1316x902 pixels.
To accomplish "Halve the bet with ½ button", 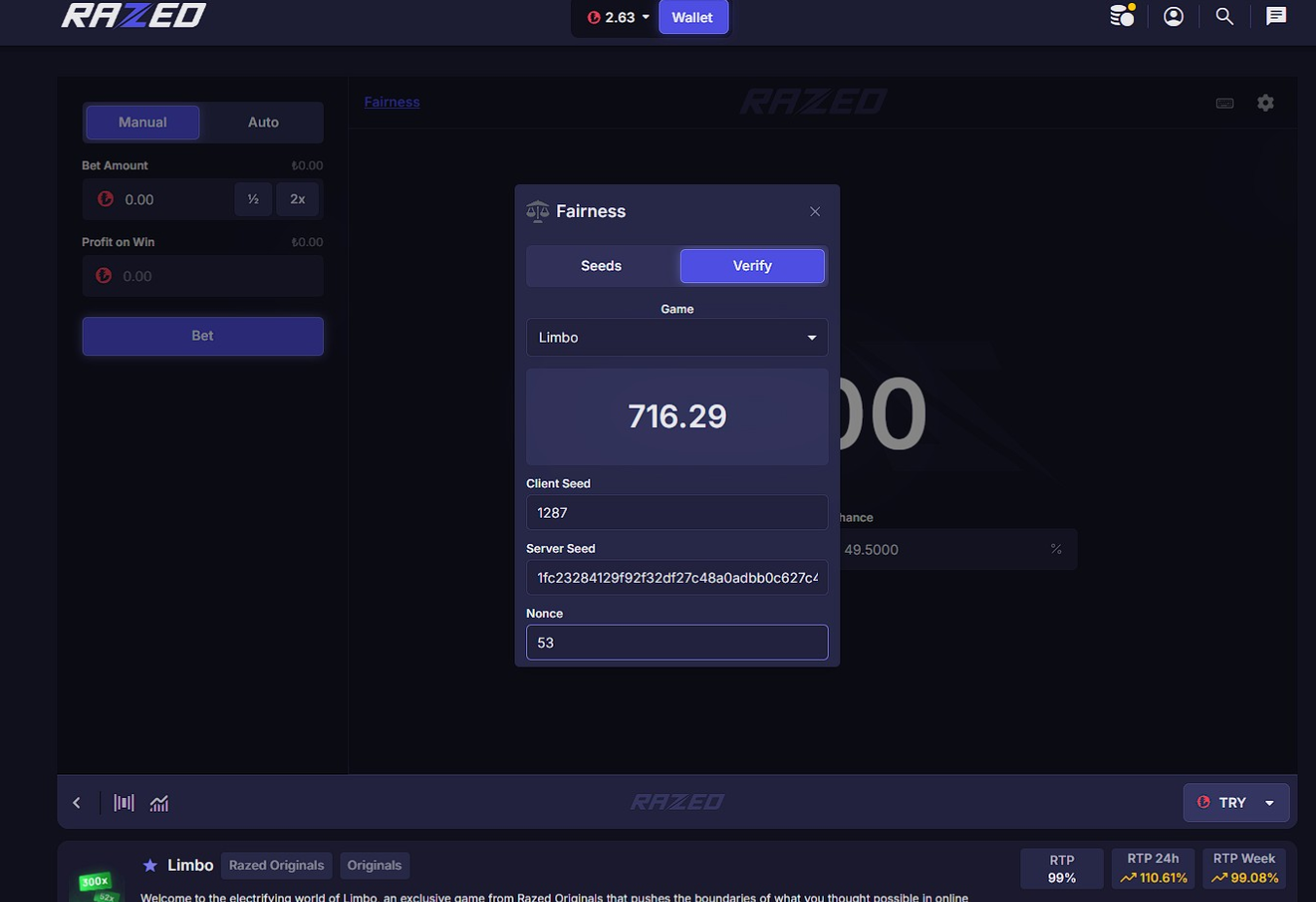I will [x=253, y=199].
